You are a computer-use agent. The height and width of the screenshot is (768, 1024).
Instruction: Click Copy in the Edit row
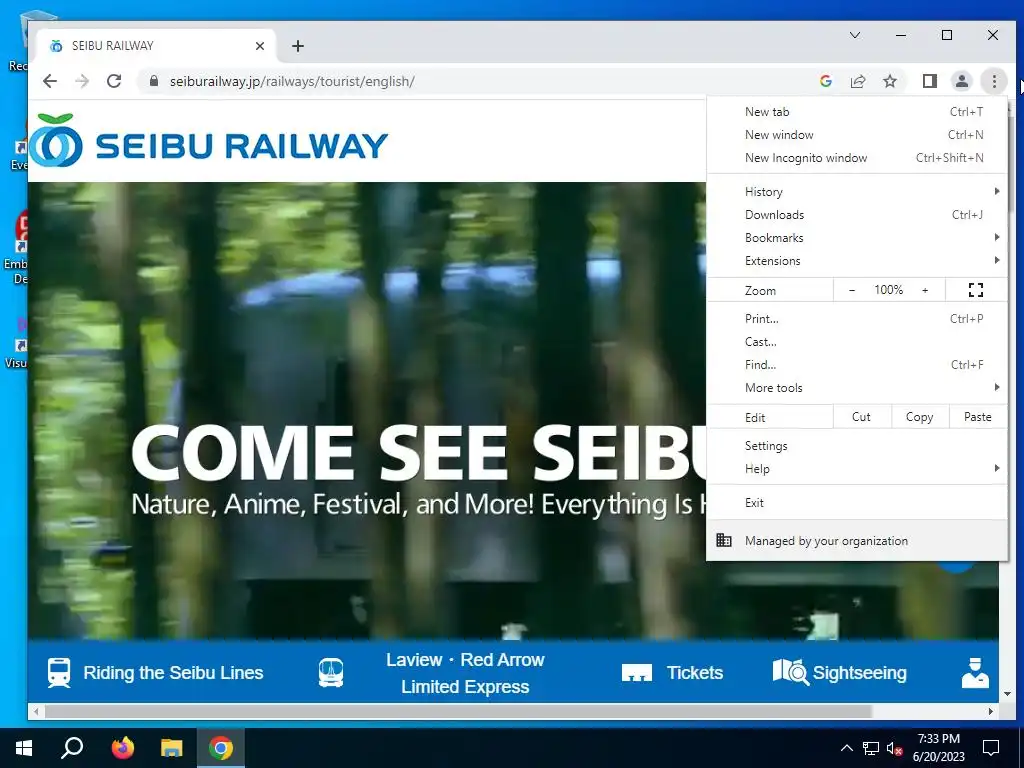point(920,417)
